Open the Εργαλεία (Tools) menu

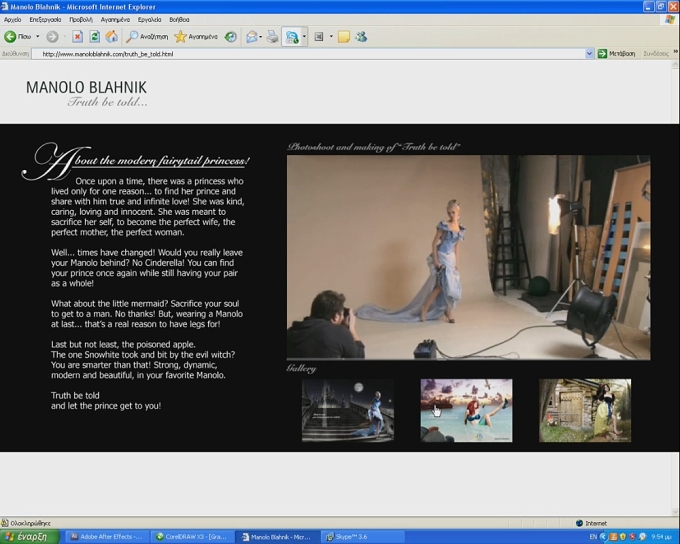click(x=150, y=20)
